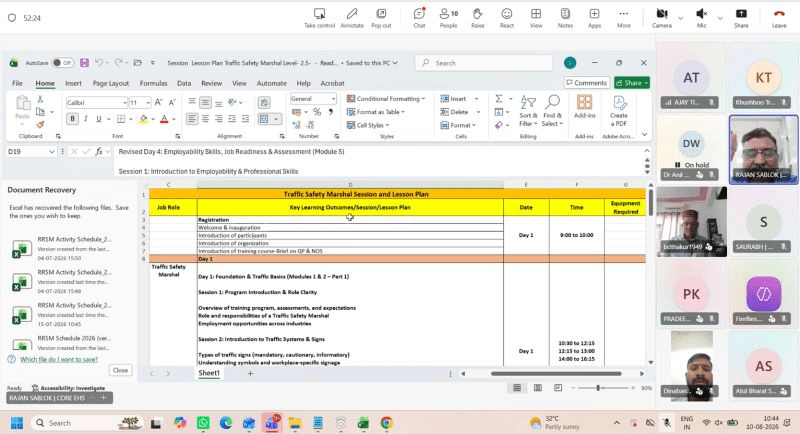The height and width of the screenshot is (434, 800).
Task: Expand the Camera options arrow
Action: click(681, 18)
